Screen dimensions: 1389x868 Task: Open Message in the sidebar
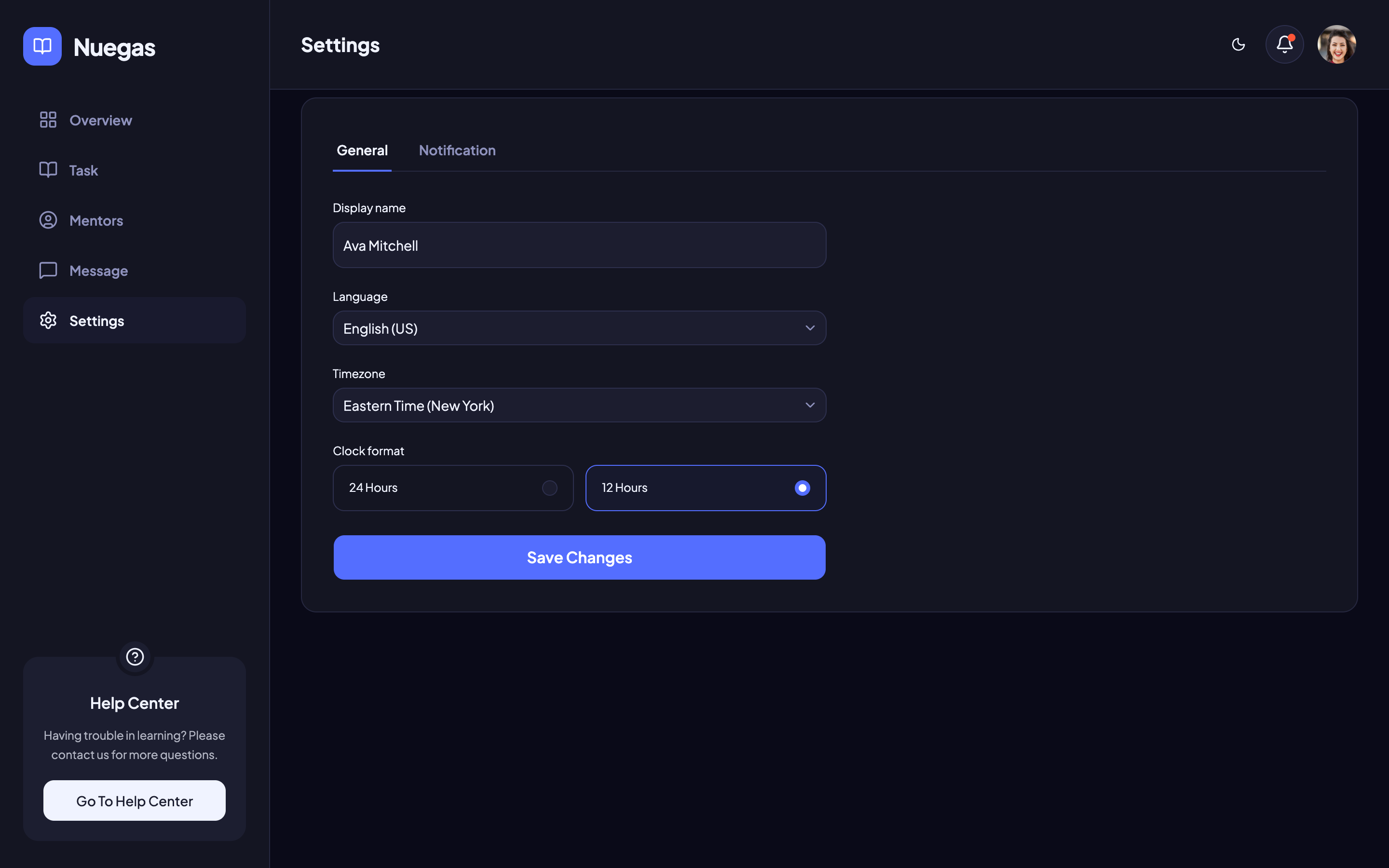(134, 271)
